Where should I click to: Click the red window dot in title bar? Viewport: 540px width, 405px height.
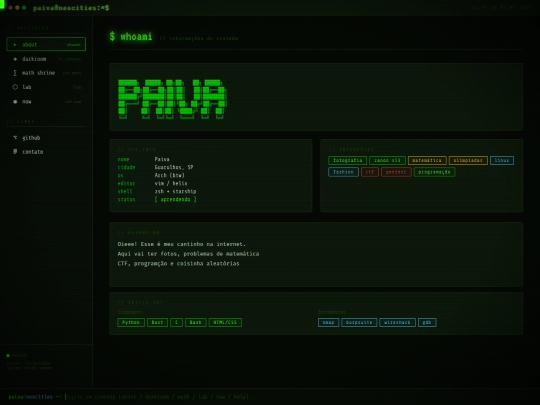11,8
